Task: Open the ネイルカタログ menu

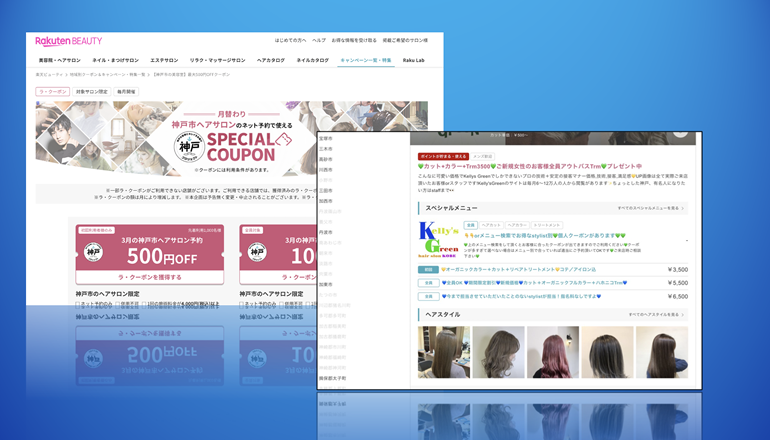Action: [313, 60]
